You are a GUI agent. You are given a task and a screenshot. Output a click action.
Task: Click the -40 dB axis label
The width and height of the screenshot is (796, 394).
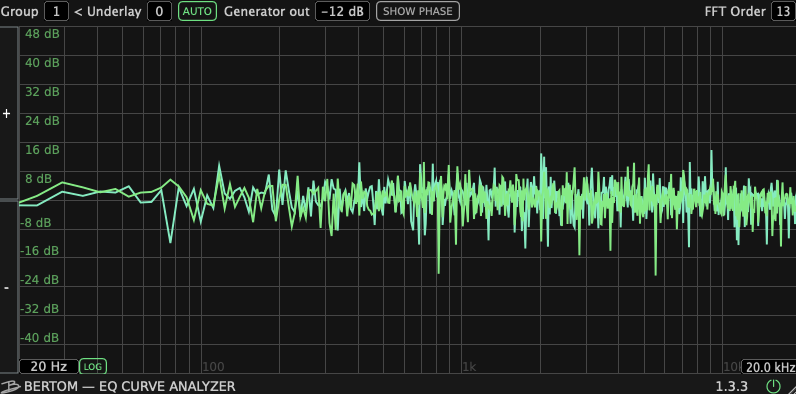tap(40, 338)
